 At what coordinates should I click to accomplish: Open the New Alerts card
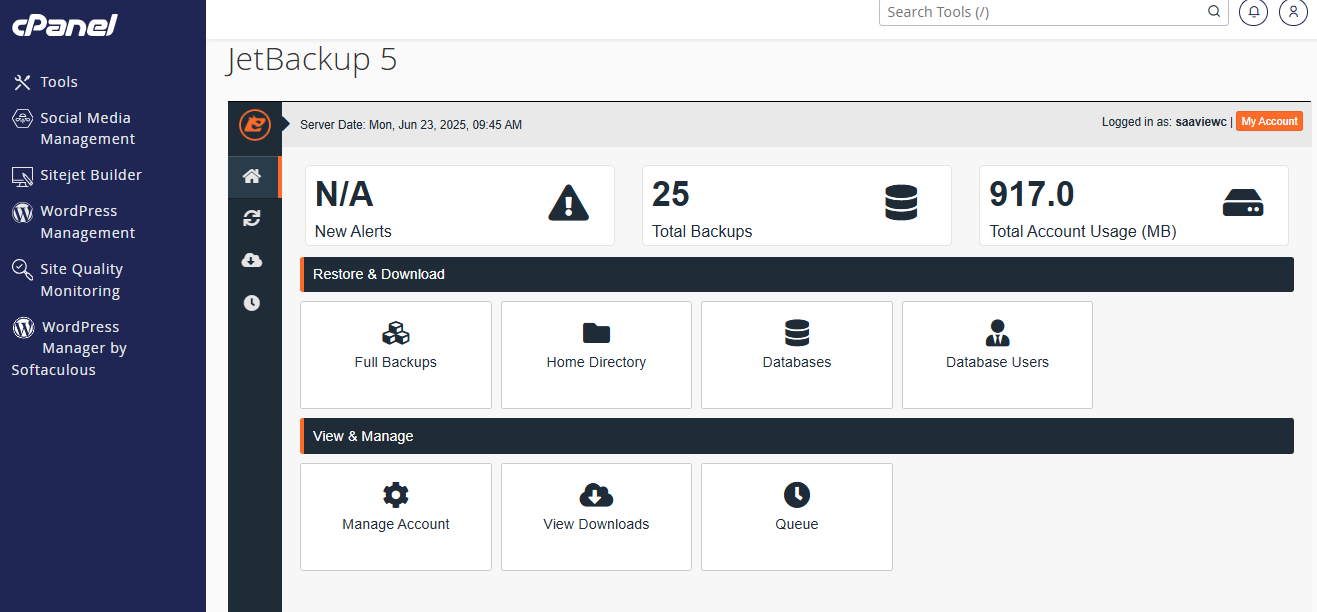point(460,206)
